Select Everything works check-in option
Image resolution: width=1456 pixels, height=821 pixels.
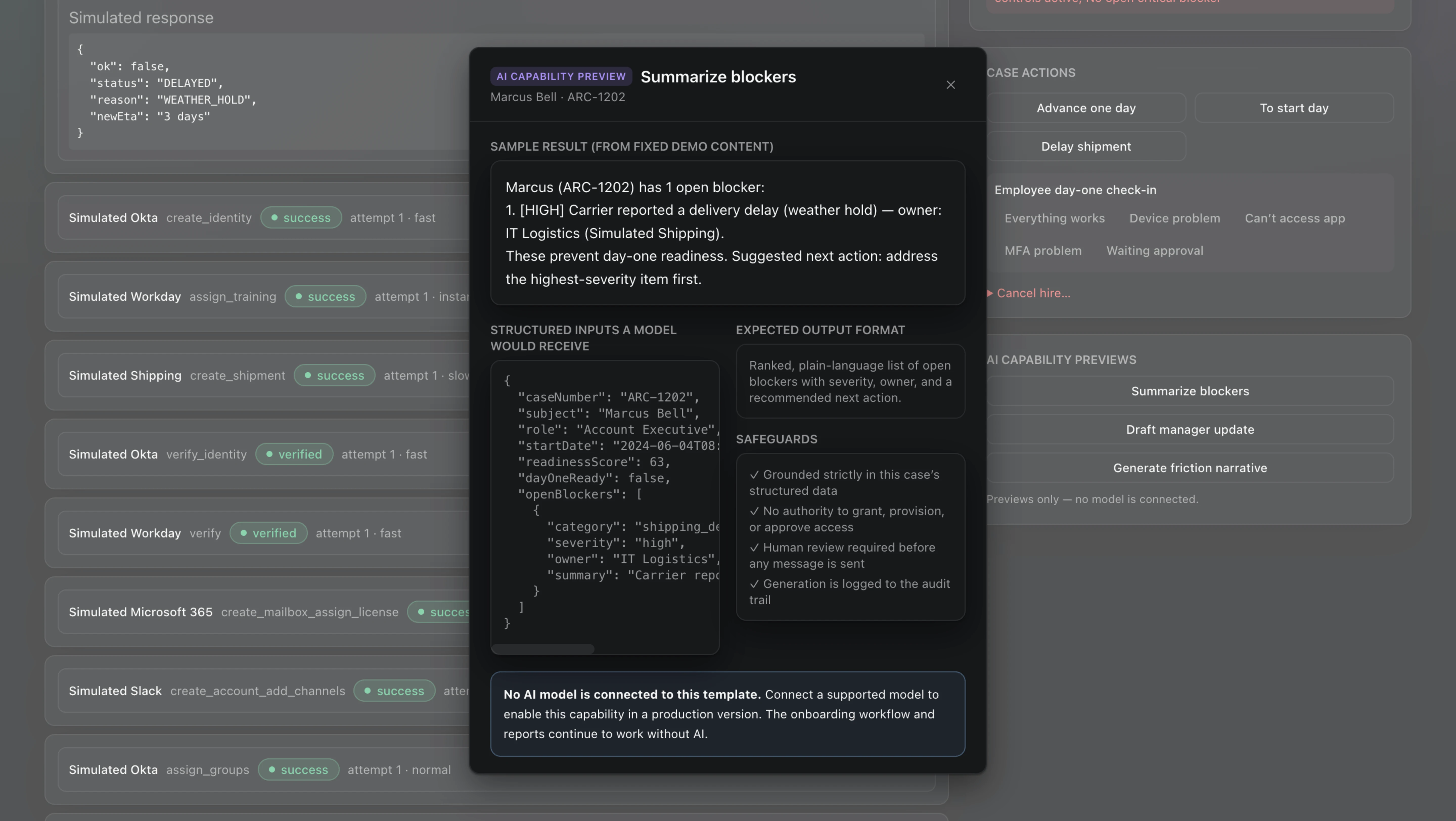[1054, 218]
